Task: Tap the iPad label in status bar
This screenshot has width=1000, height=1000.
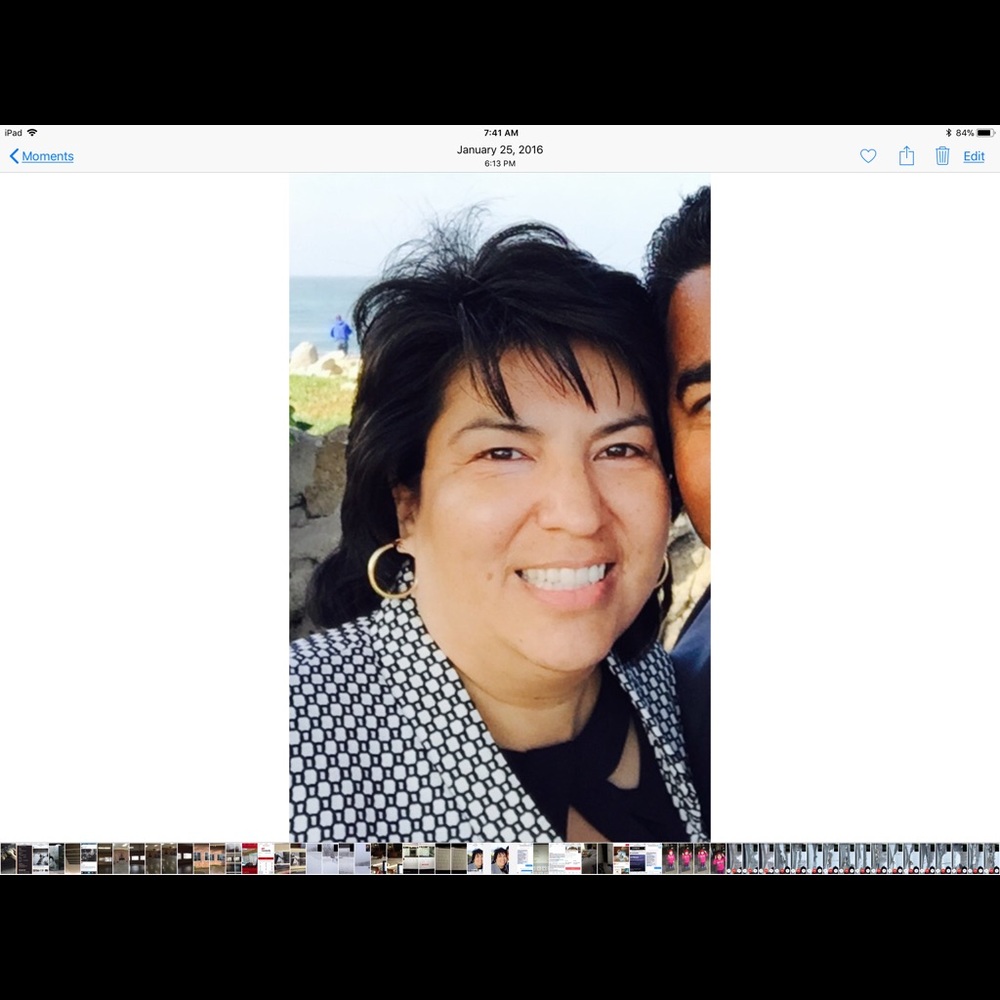Action: coord(13,133)
